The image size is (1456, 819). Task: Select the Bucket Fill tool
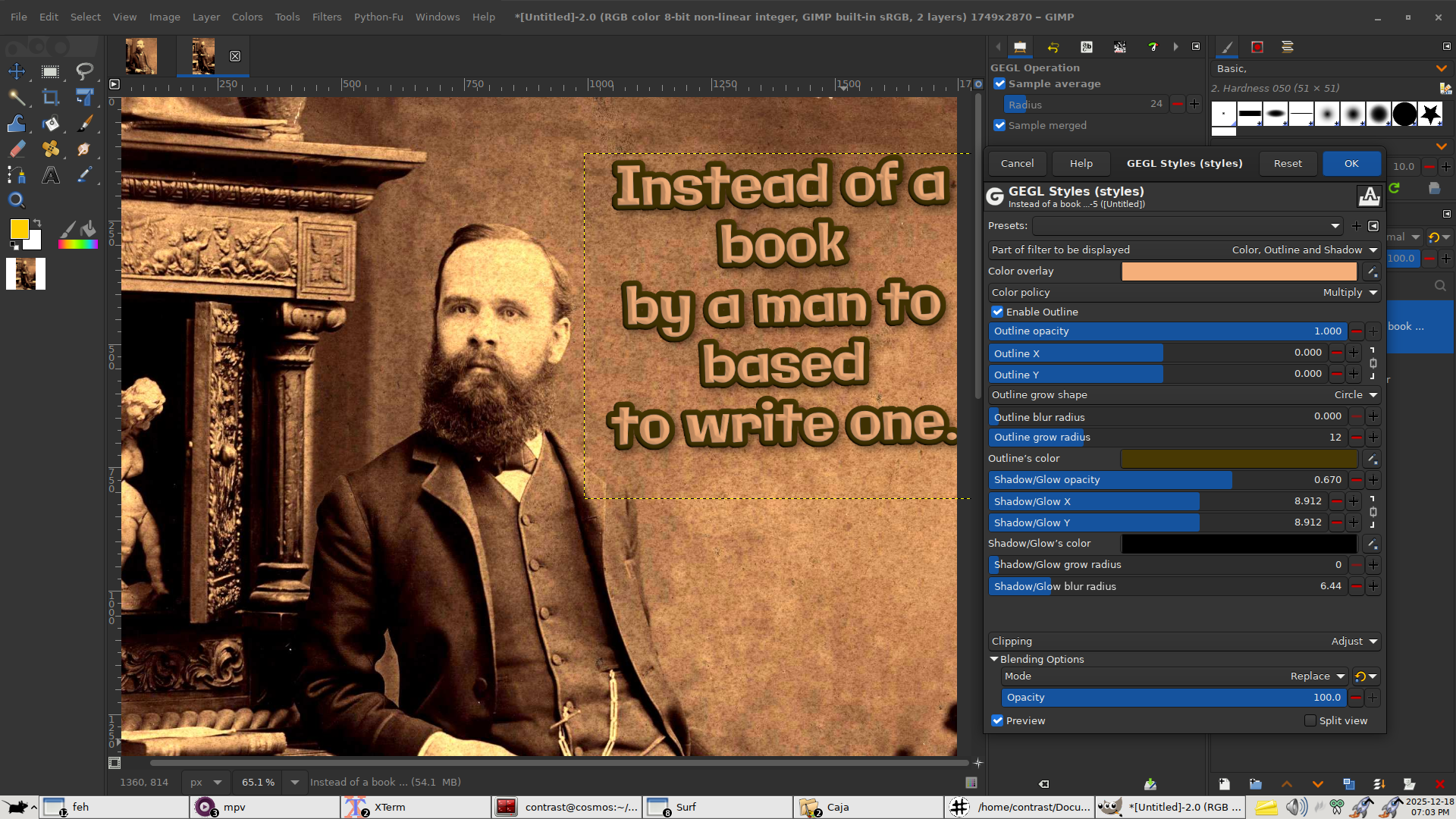(50, 124)
